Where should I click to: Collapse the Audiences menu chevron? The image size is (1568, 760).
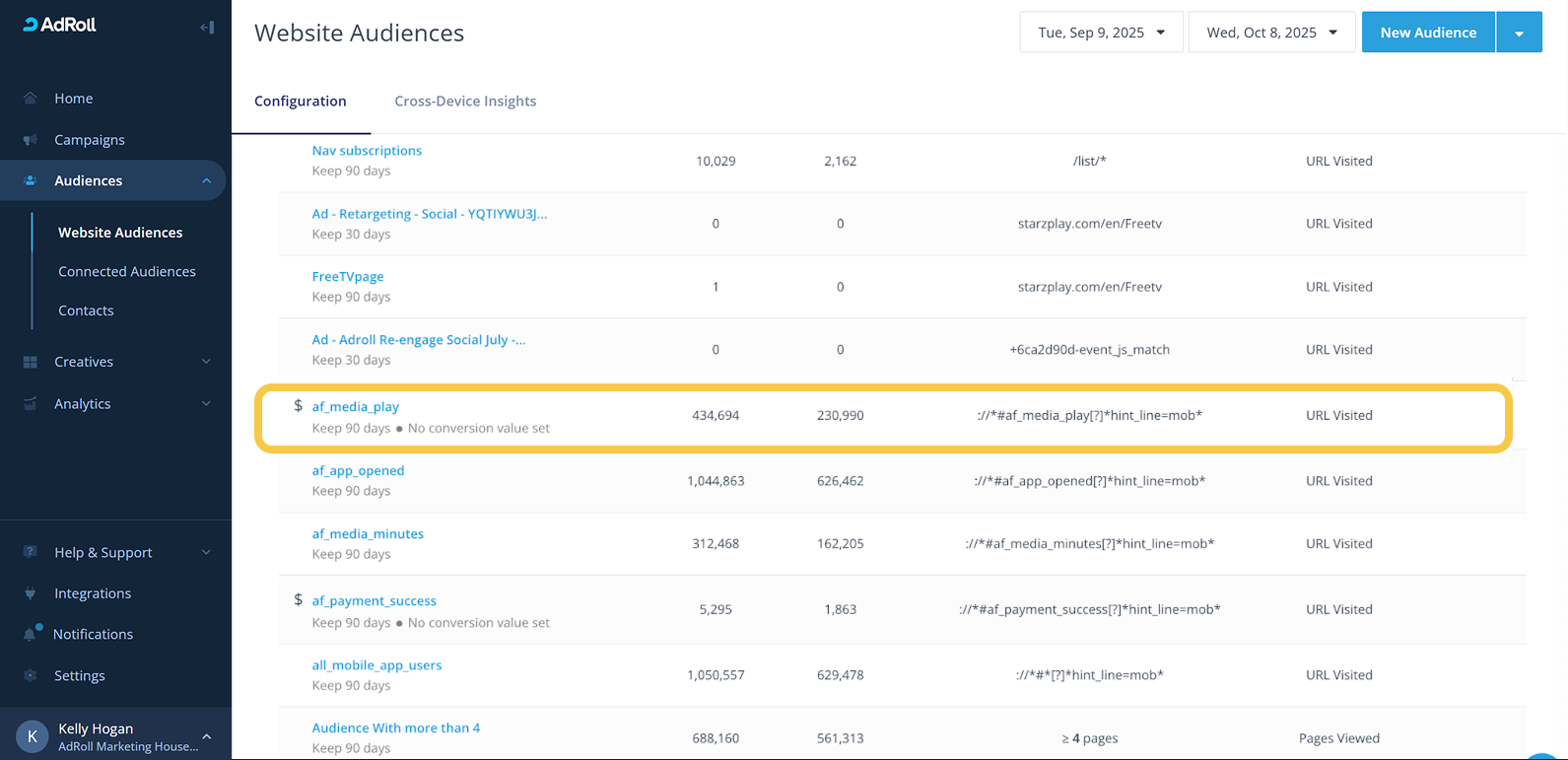coord(206,181)
